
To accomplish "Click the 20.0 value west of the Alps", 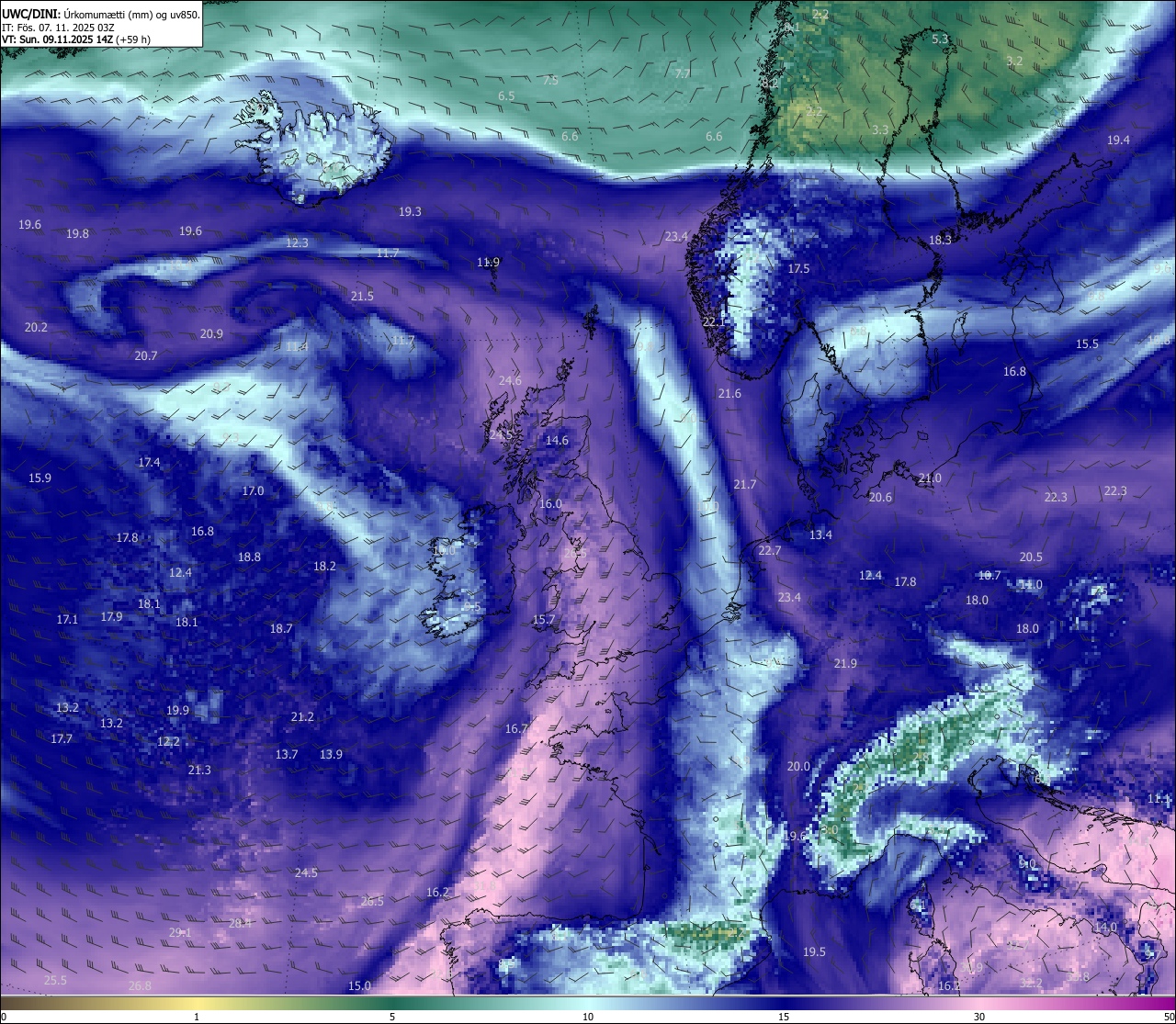I will 798,766.
